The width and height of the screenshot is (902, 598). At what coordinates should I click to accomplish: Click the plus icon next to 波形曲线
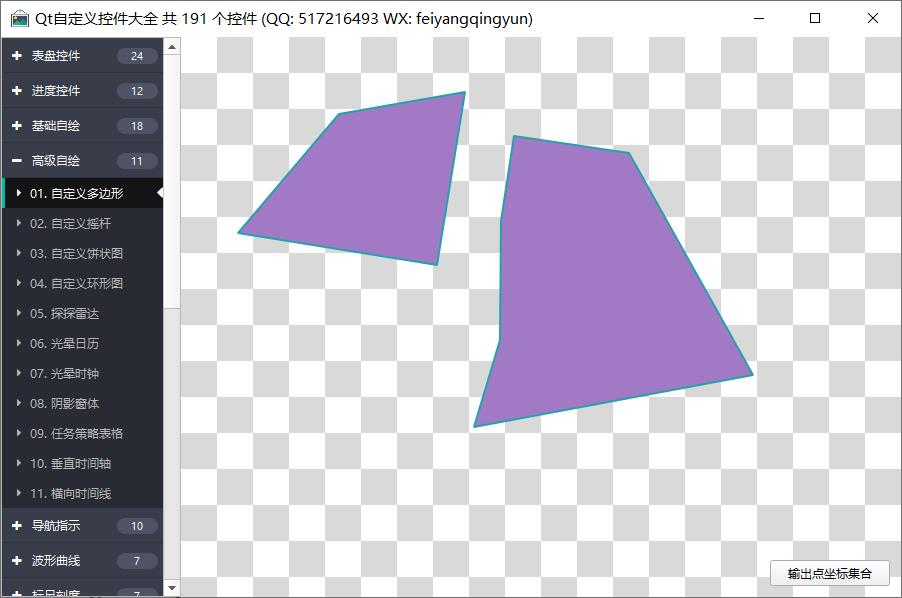tap(17, 561)
